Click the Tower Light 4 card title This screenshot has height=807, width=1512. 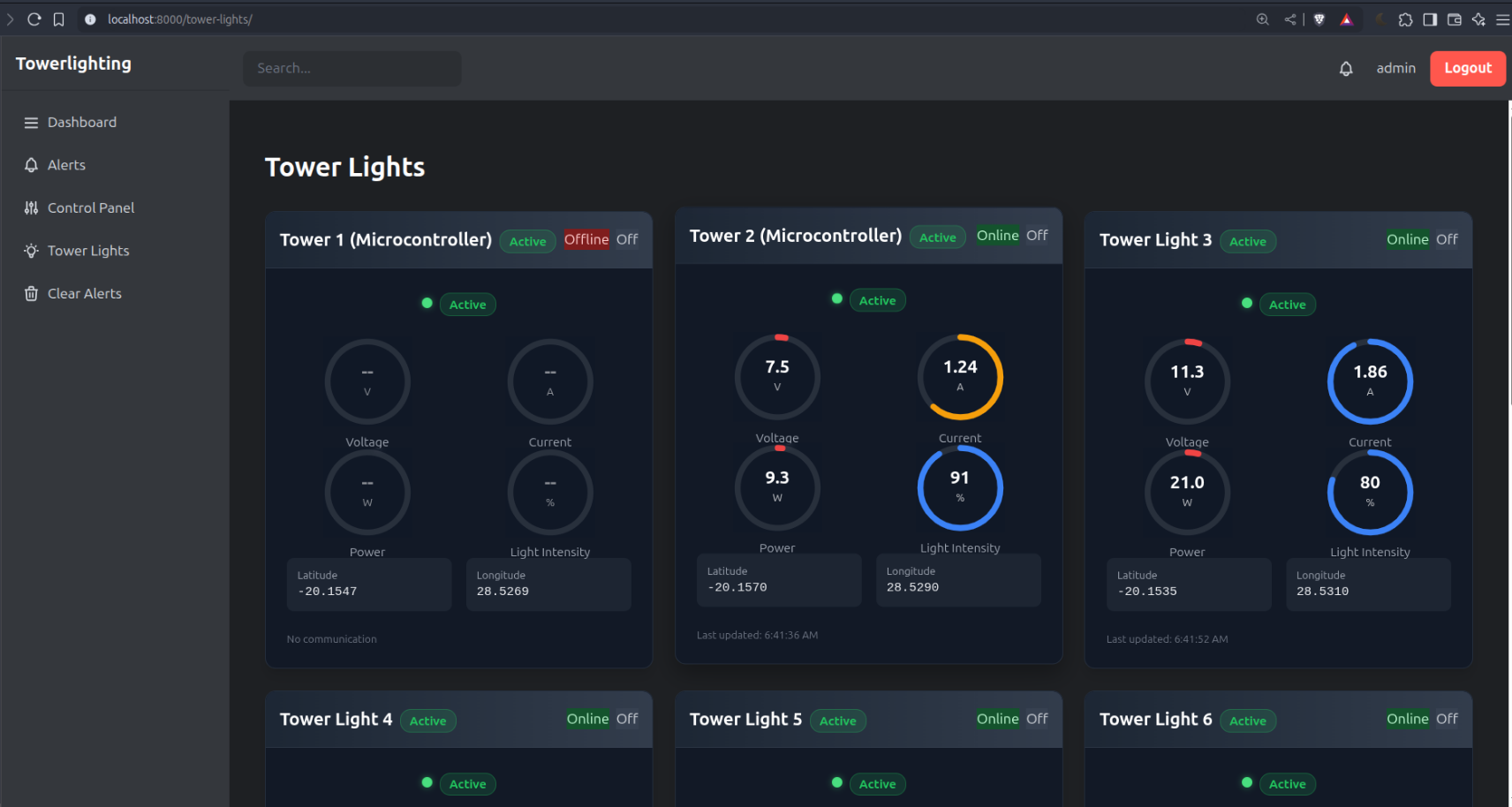tap(336, 720)
